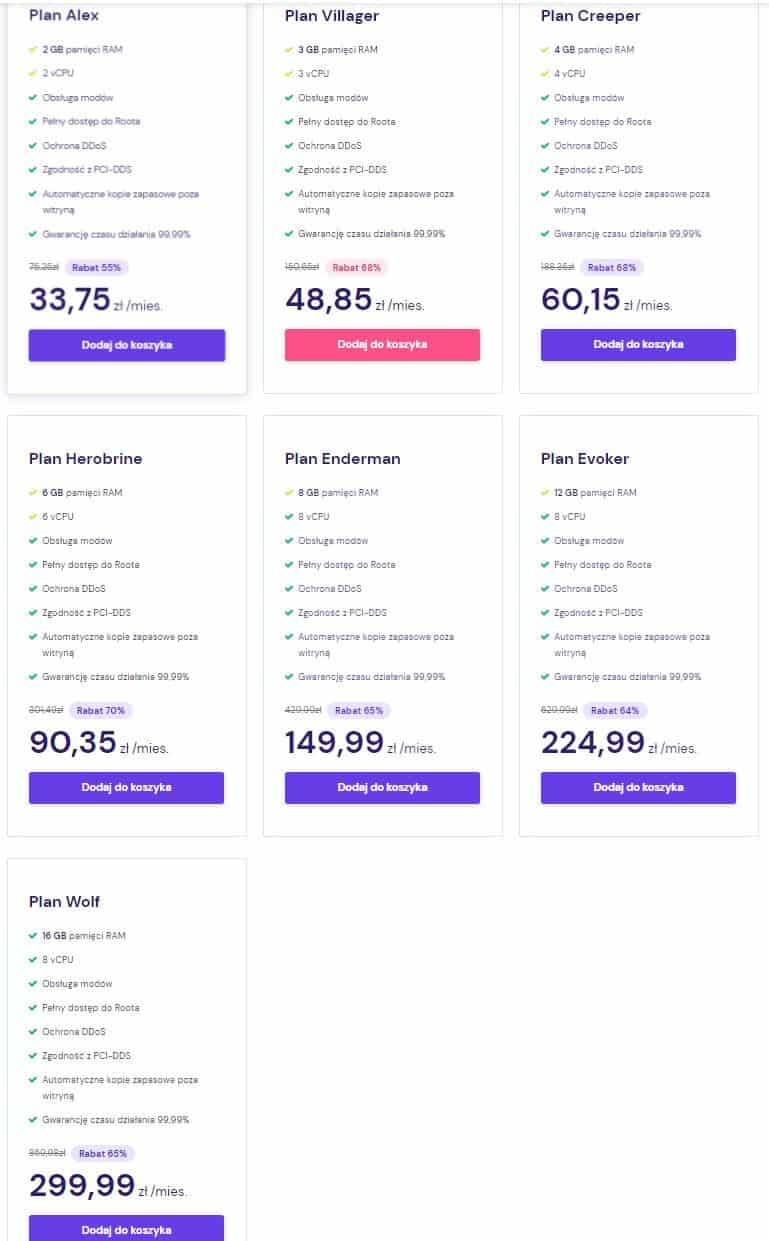The image size is (769, 1241).
Task: Click checkmark beside 3 vCPU in Plan Villager
Action: click(289, 74)
